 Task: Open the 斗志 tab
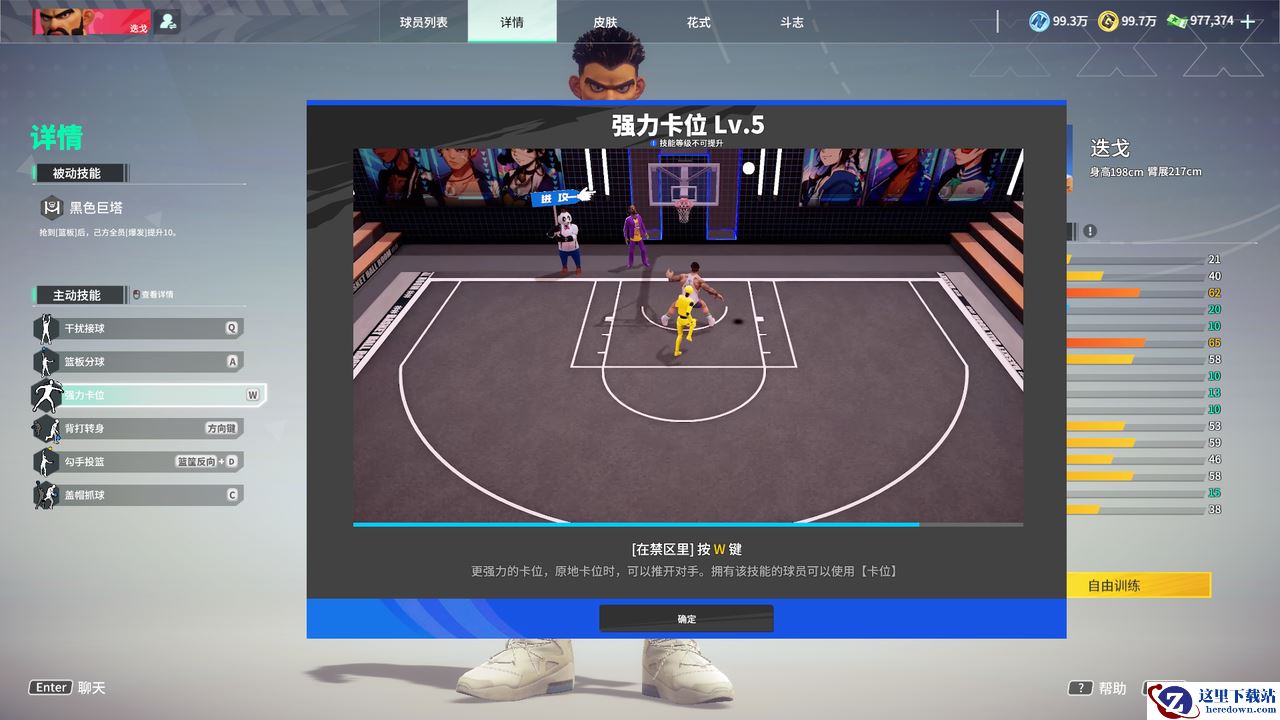point(791,22)
